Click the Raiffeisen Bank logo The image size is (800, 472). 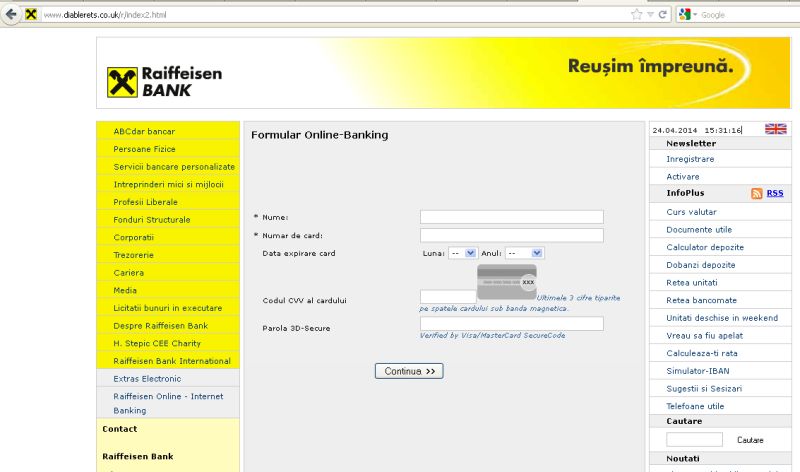click(164, 82)
